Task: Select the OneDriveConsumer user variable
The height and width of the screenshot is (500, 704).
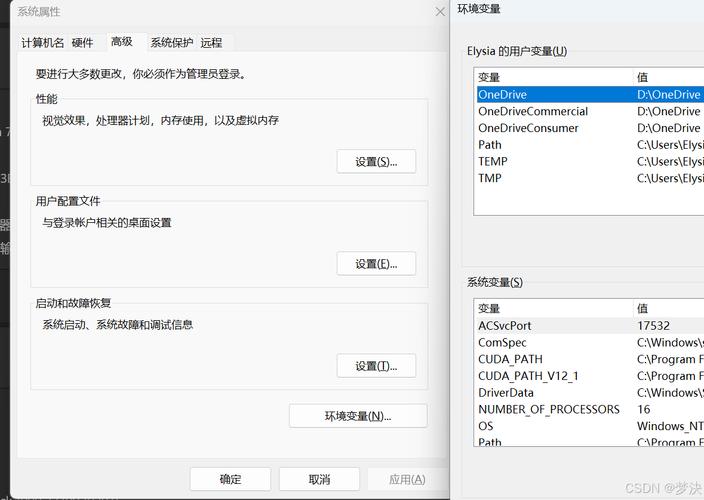Action: (x=590, y=128)
